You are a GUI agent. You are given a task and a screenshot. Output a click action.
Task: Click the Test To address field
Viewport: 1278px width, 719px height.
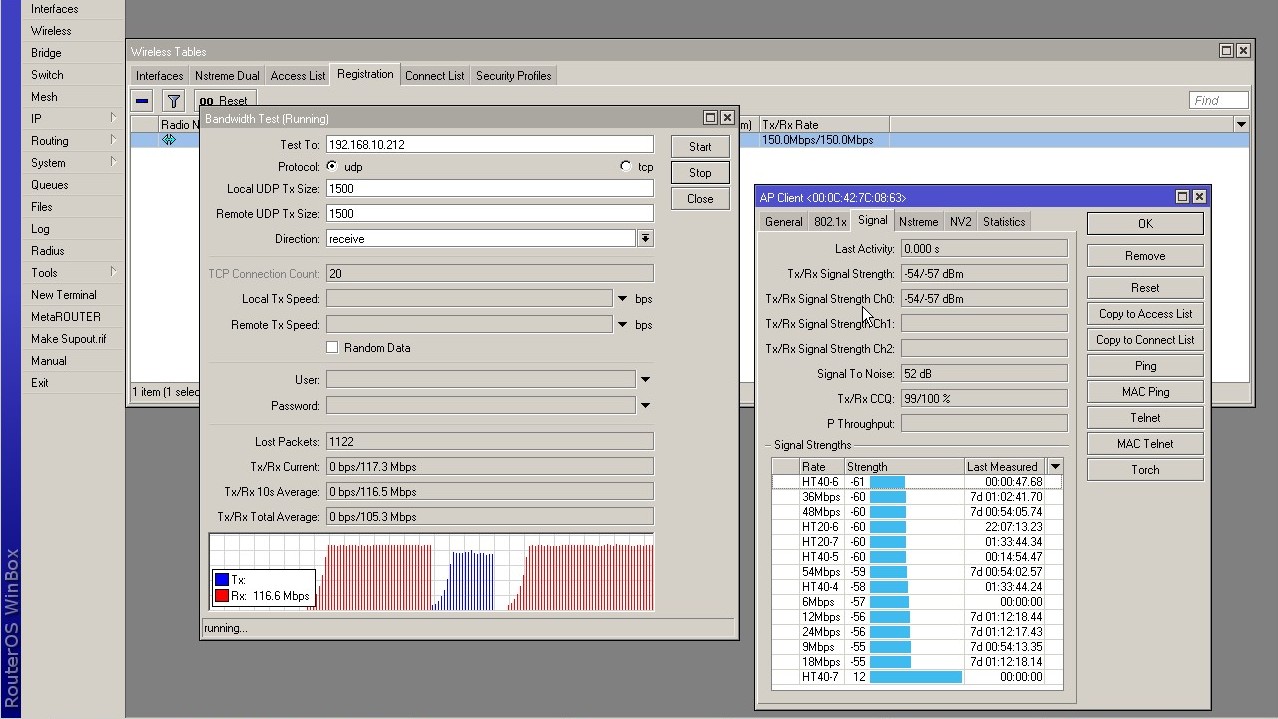[x=489, y=145]
